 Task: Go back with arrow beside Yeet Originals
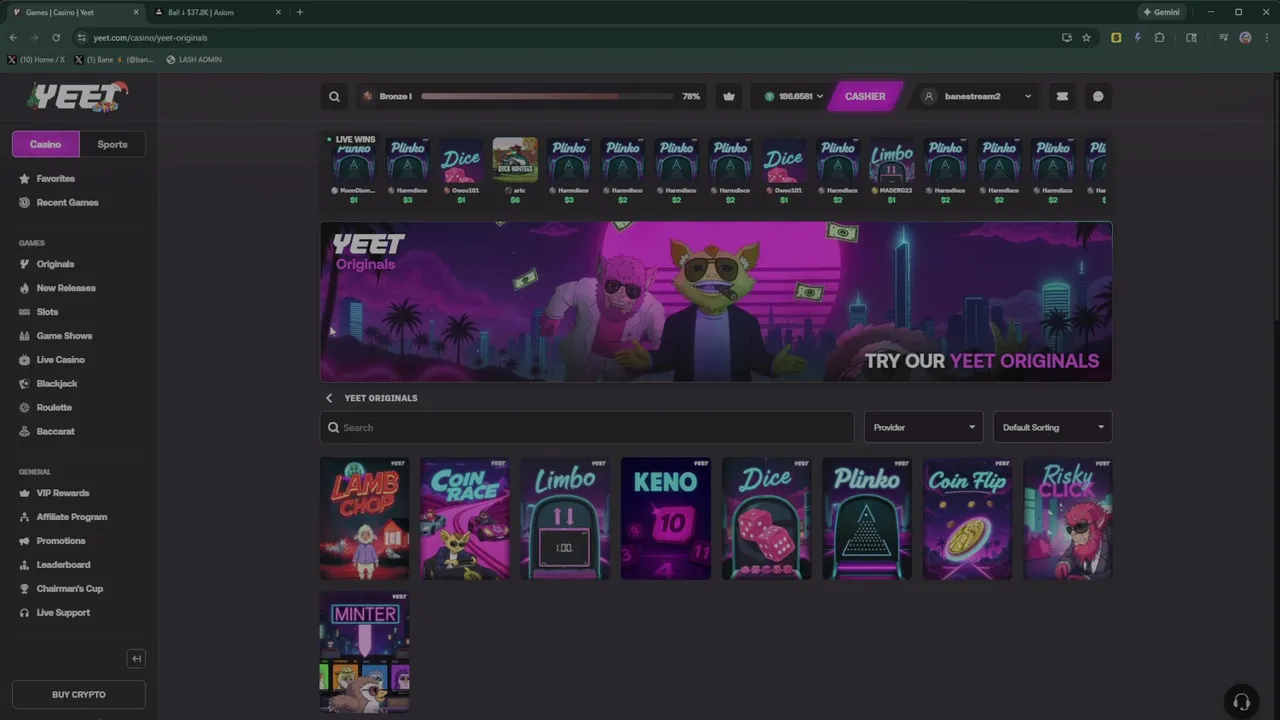329,398
